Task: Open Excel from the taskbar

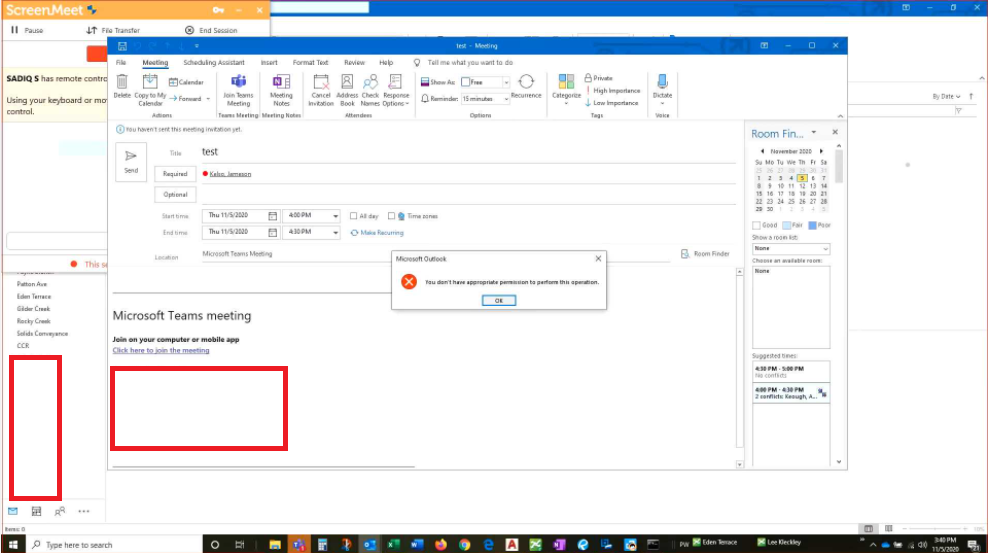Action: click(x=394, y=545)
